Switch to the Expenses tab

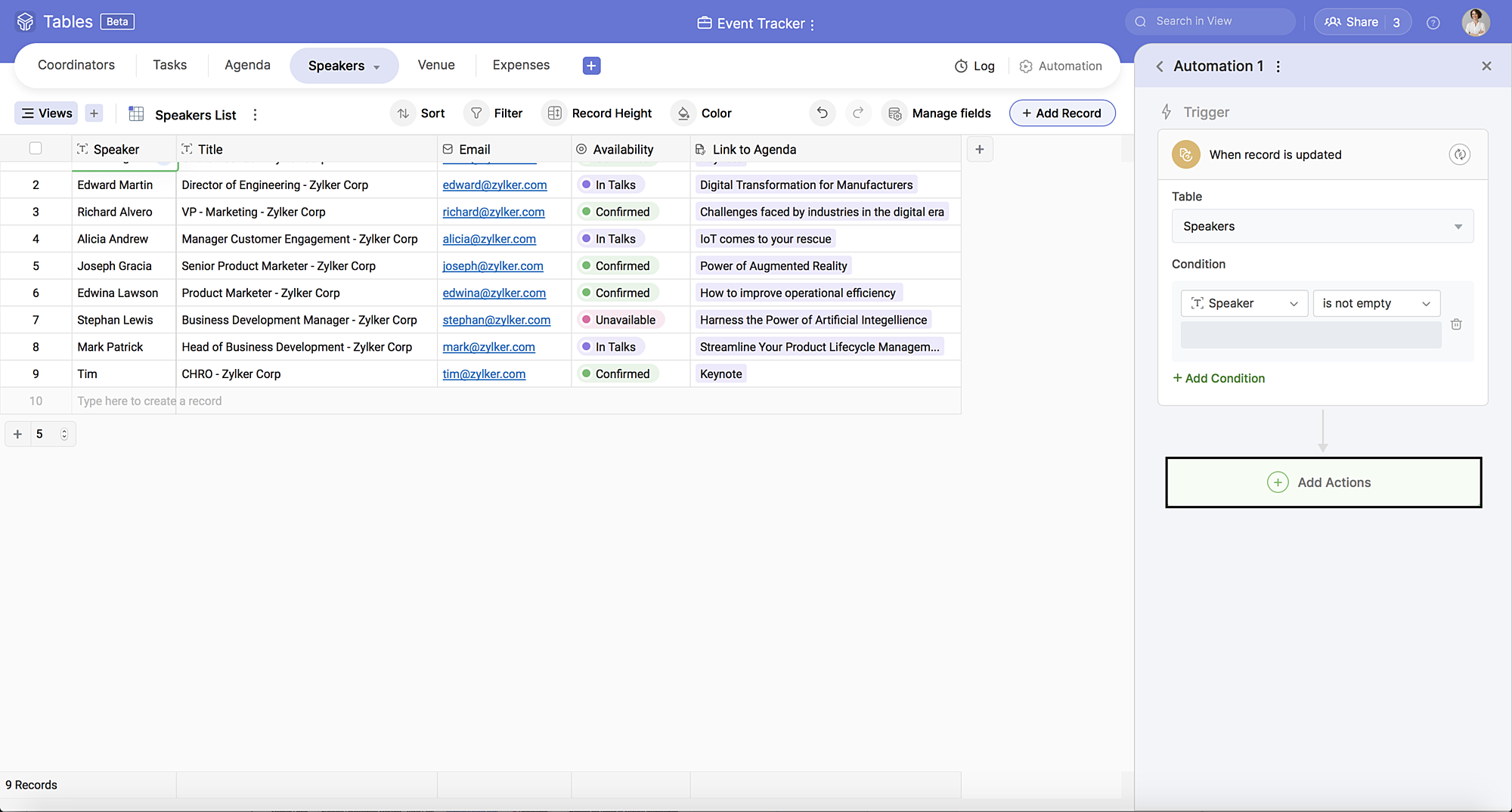point(521,65)
